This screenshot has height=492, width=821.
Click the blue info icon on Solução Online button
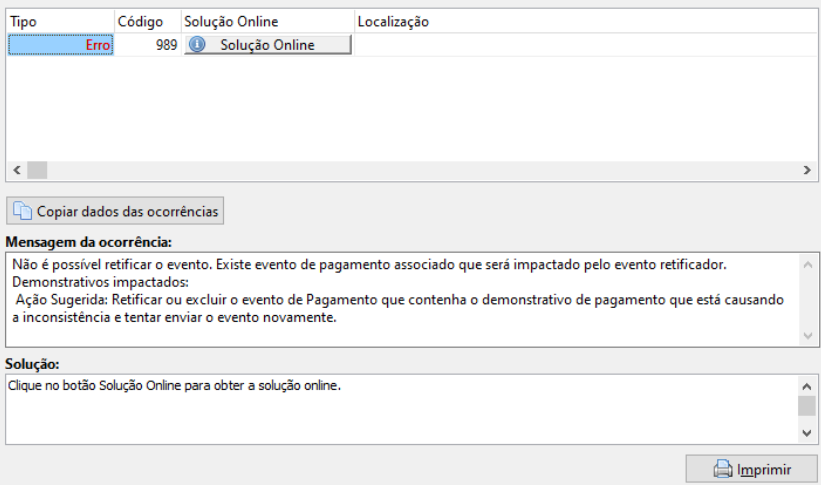pyautogui.click(x=197, y=44)
